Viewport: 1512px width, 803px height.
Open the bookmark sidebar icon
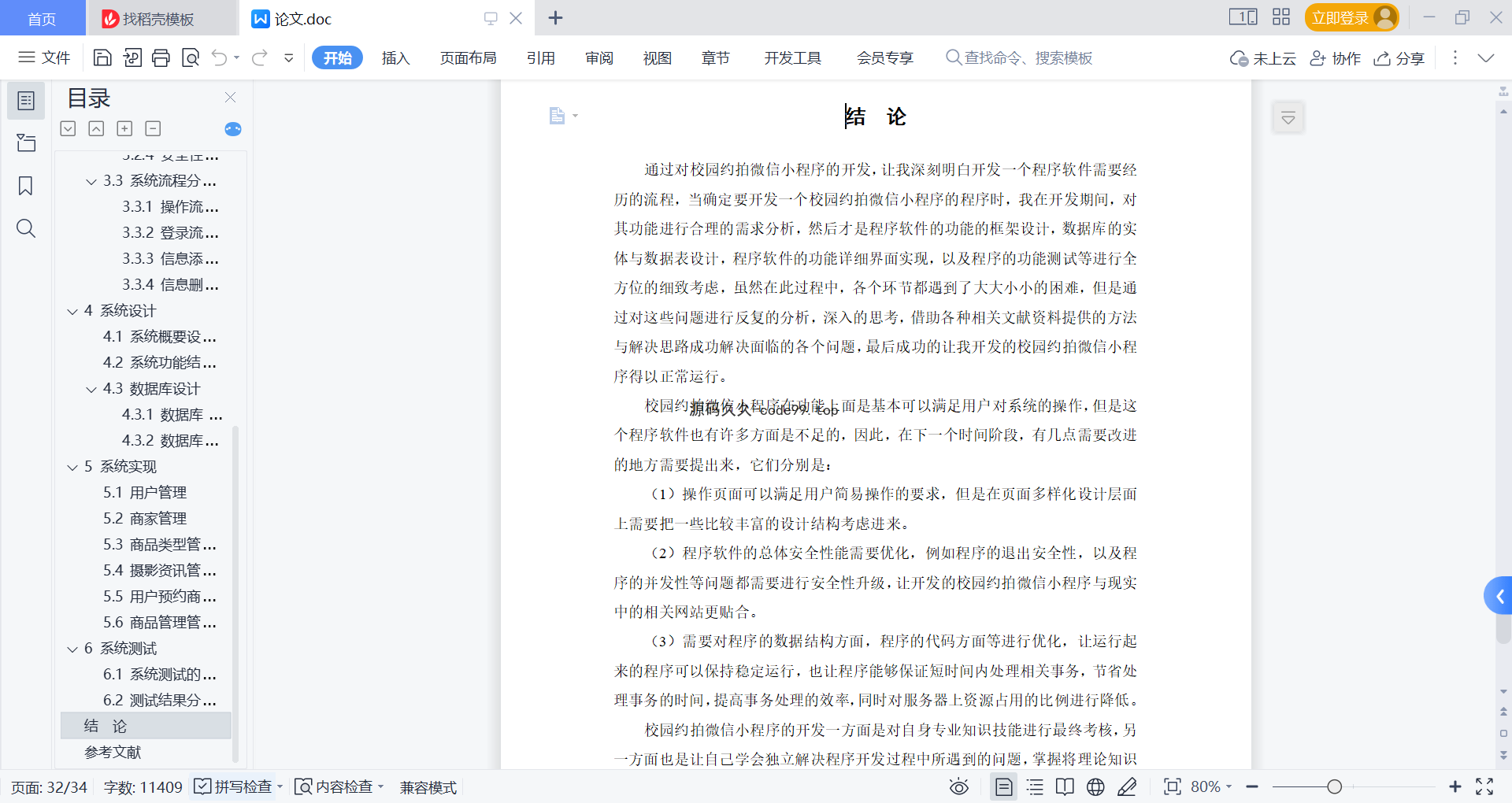click(26, 186)
